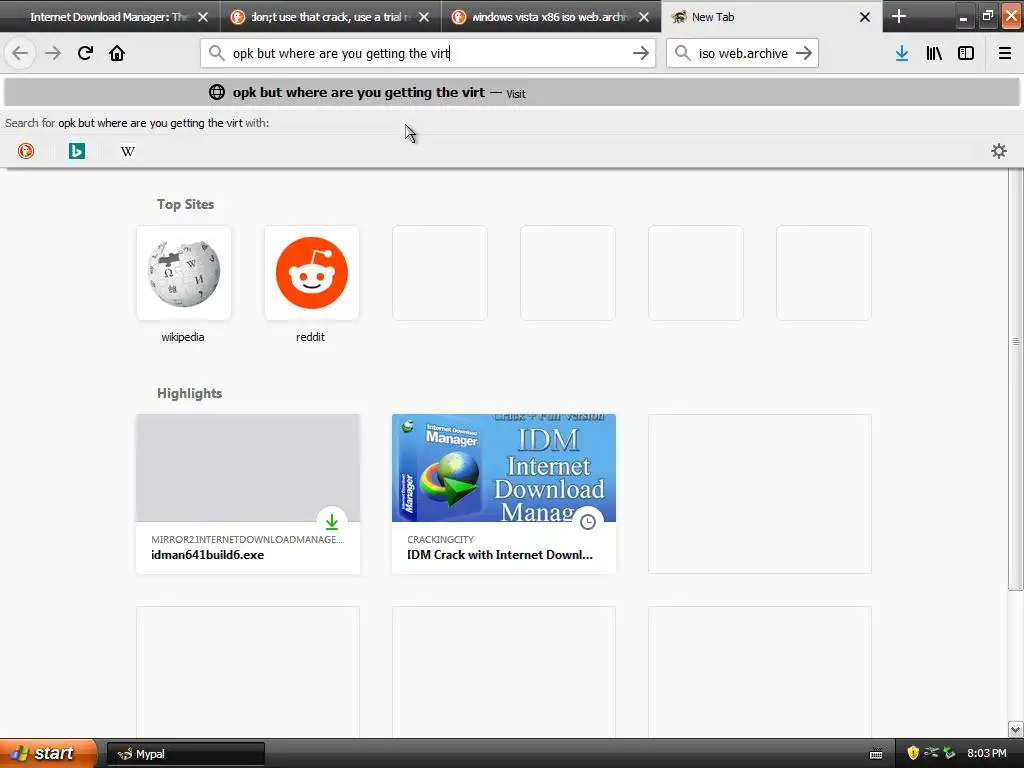Click the forward navigation arrow
The image size is (1024, 768).
click(53, 53)
